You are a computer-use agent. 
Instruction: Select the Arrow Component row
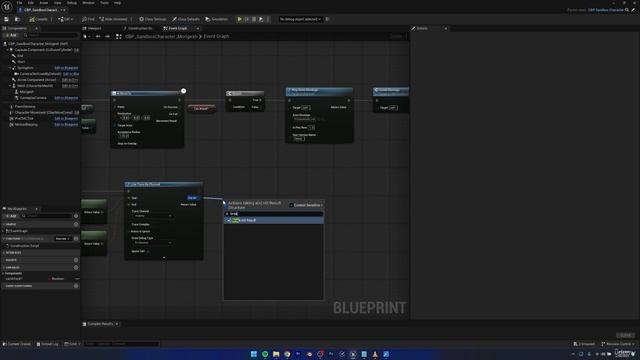point(37,80)
